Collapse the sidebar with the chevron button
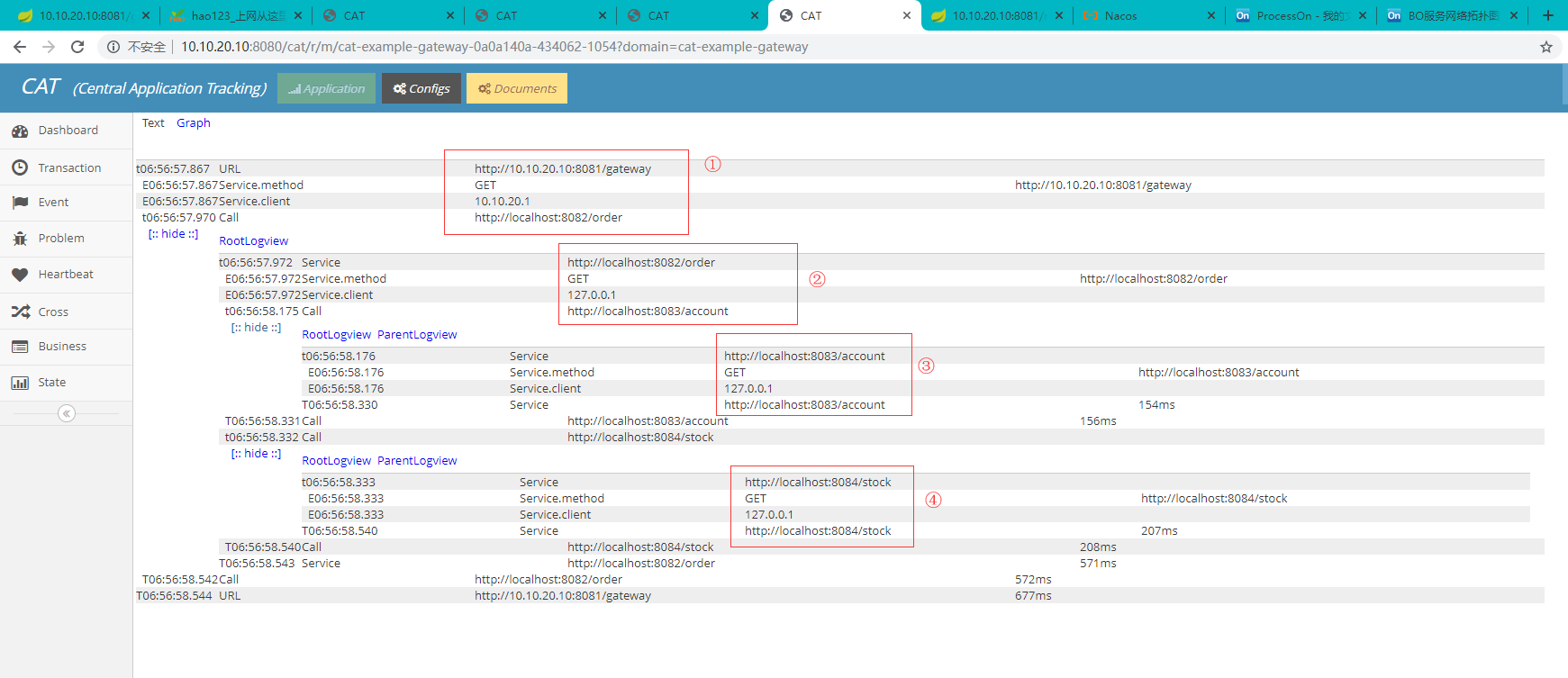 (67, 413)
